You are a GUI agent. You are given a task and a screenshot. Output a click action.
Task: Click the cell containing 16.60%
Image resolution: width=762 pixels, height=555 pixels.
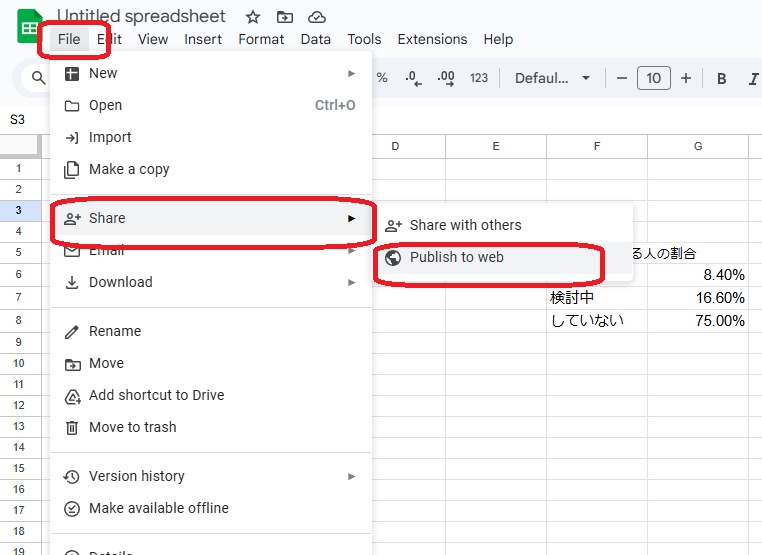click(x=698, y=297)
